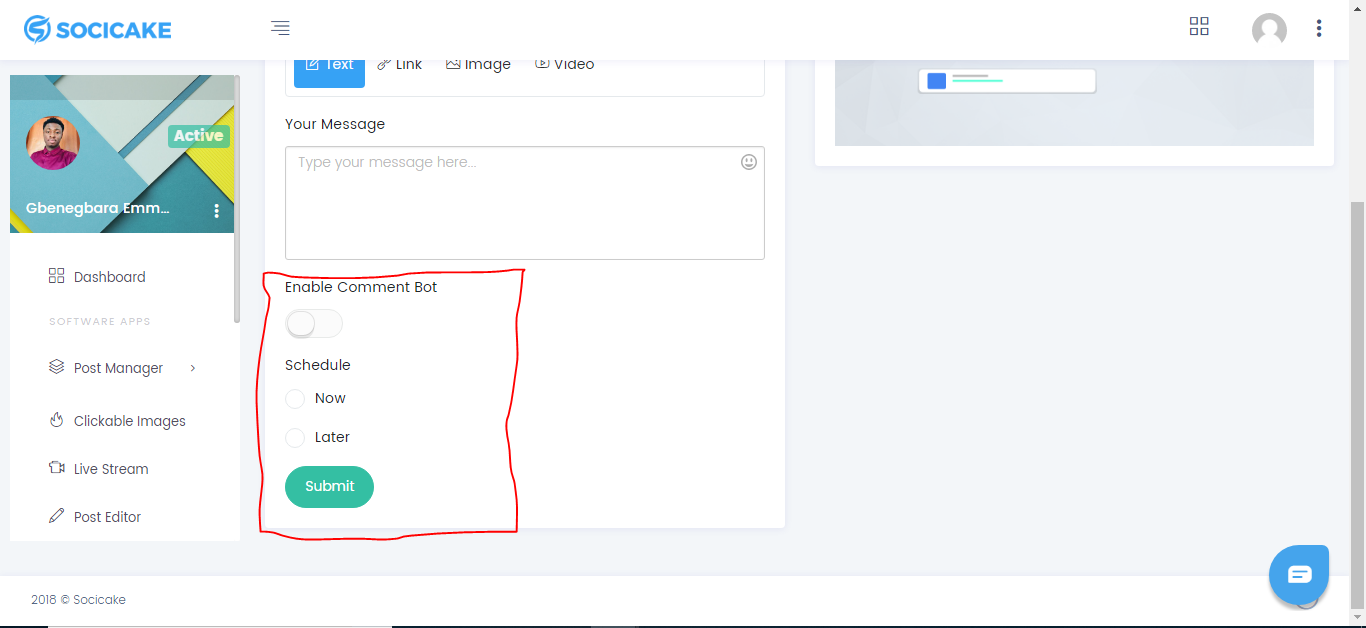1366x628 pixels.
Task: Select the Later schedule radio button
Action: point(295,438)
